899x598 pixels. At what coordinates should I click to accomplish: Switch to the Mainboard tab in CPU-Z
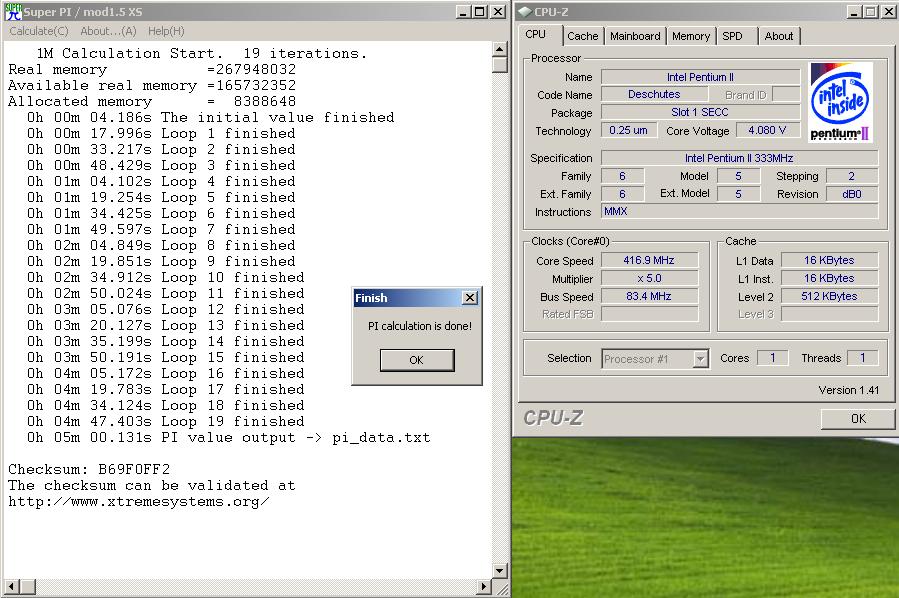[x=635, y=36]
